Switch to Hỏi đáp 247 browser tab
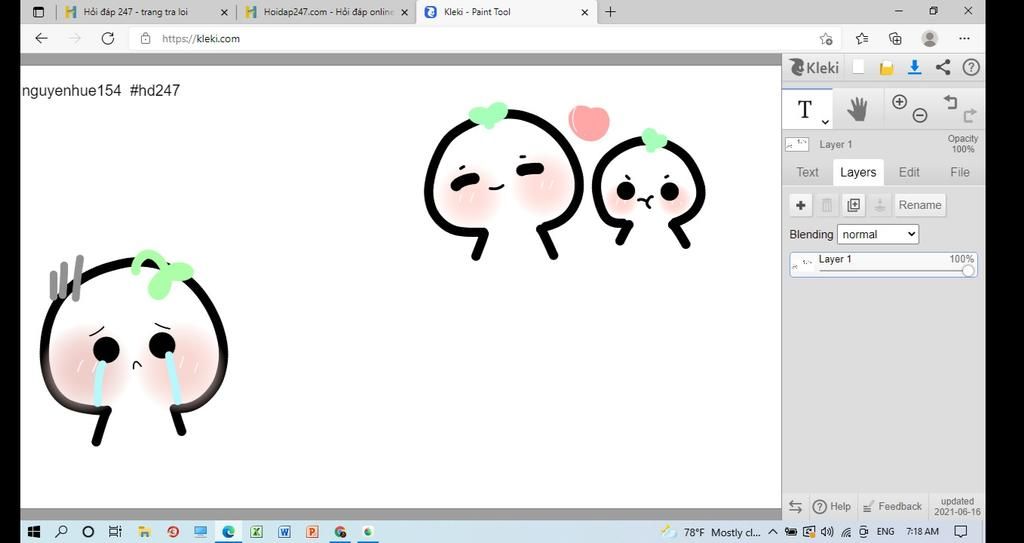1024x543 pixels. pyautogui.click(x=145, y=12)
